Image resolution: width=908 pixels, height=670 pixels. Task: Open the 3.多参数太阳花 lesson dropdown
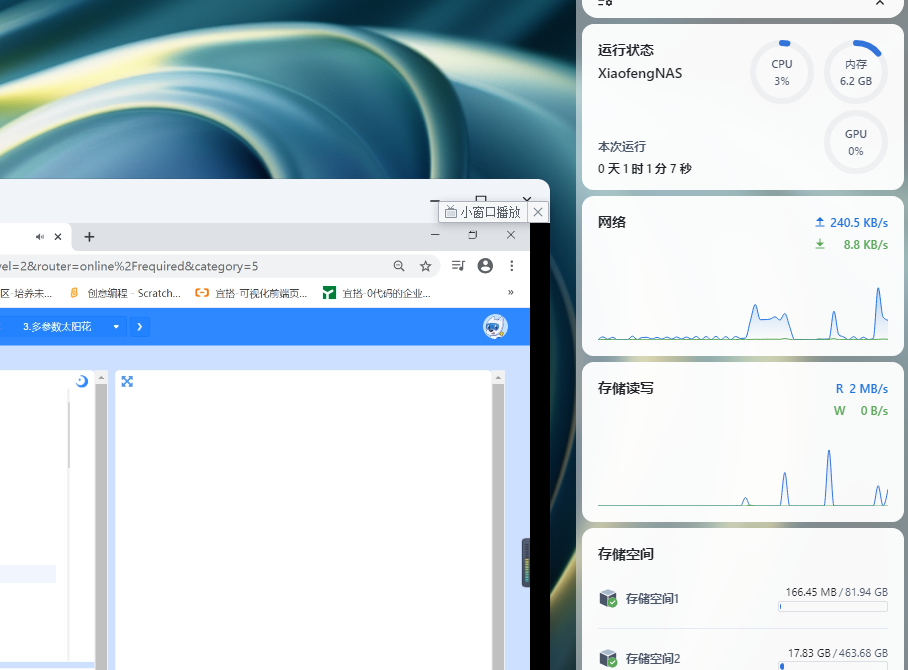69,327
